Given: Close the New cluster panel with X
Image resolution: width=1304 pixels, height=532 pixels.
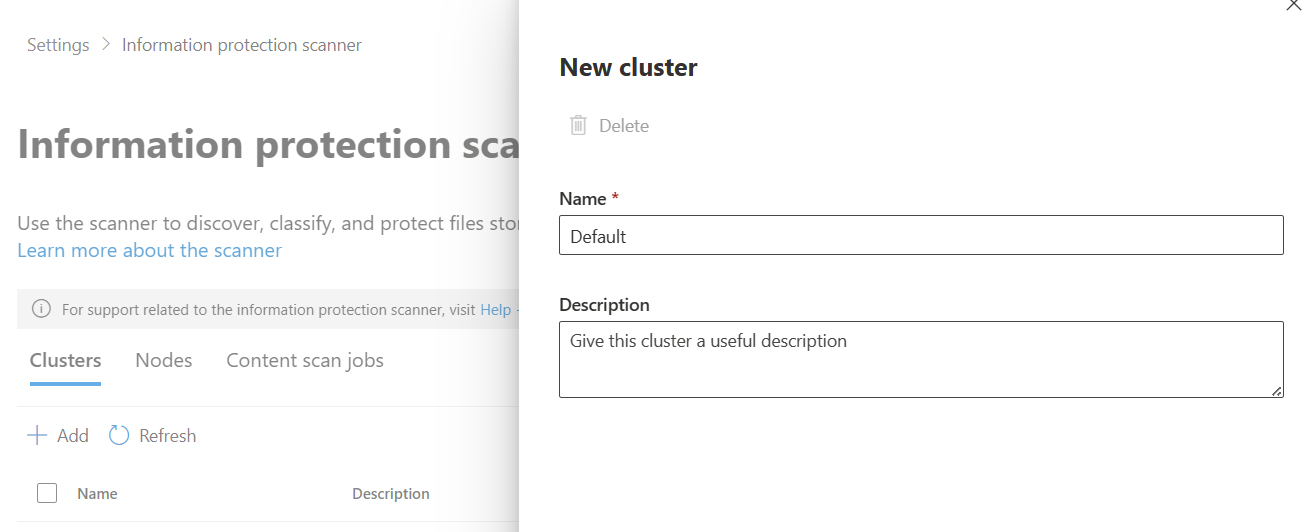Looking at the screenshot, I should coord(1293,5).
